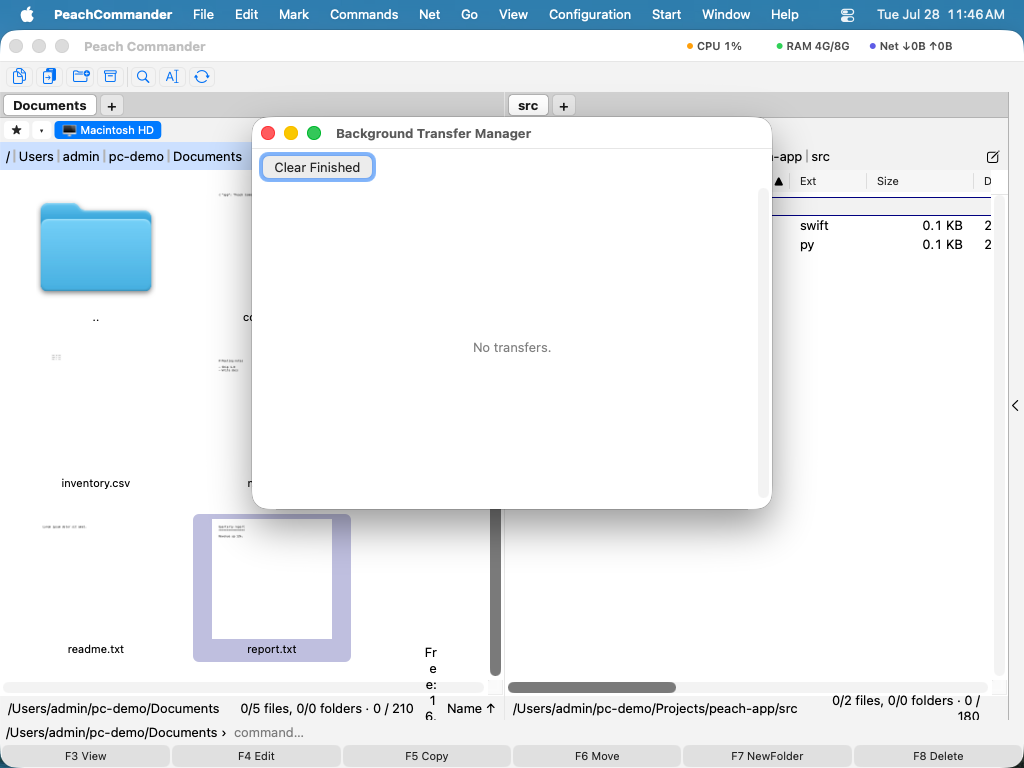Add a new tab in the right panel
The height and width of the screenshot is (768, 1024).
coord(564,106)
